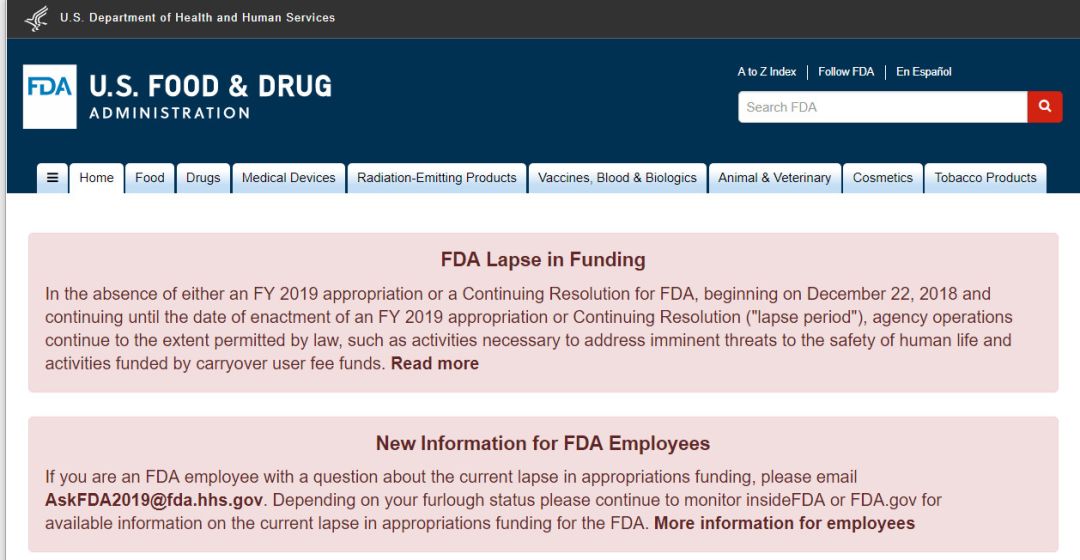Click the FDA logo icon
The height and width of the screenshot is (560, 1080).
pyautogui.click(x=49, y=96)
